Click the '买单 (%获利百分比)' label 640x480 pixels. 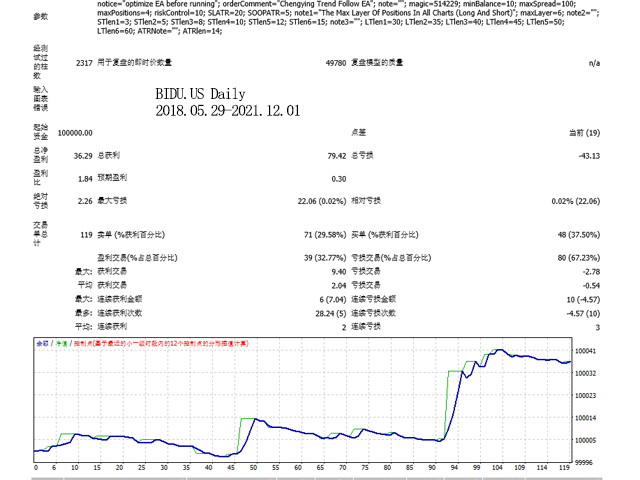click(384, 235)
